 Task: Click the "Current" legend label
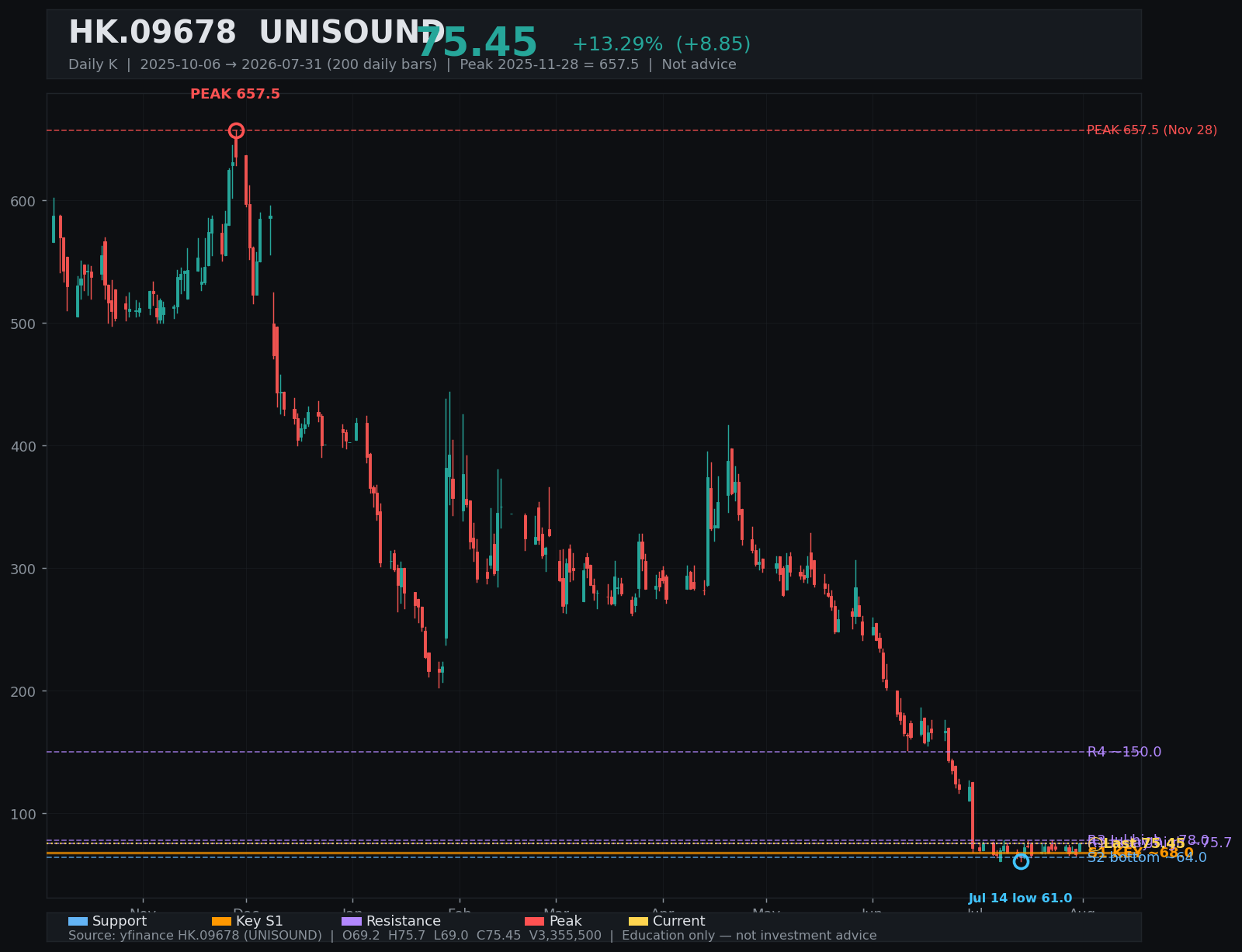click(x=679, y=922)
